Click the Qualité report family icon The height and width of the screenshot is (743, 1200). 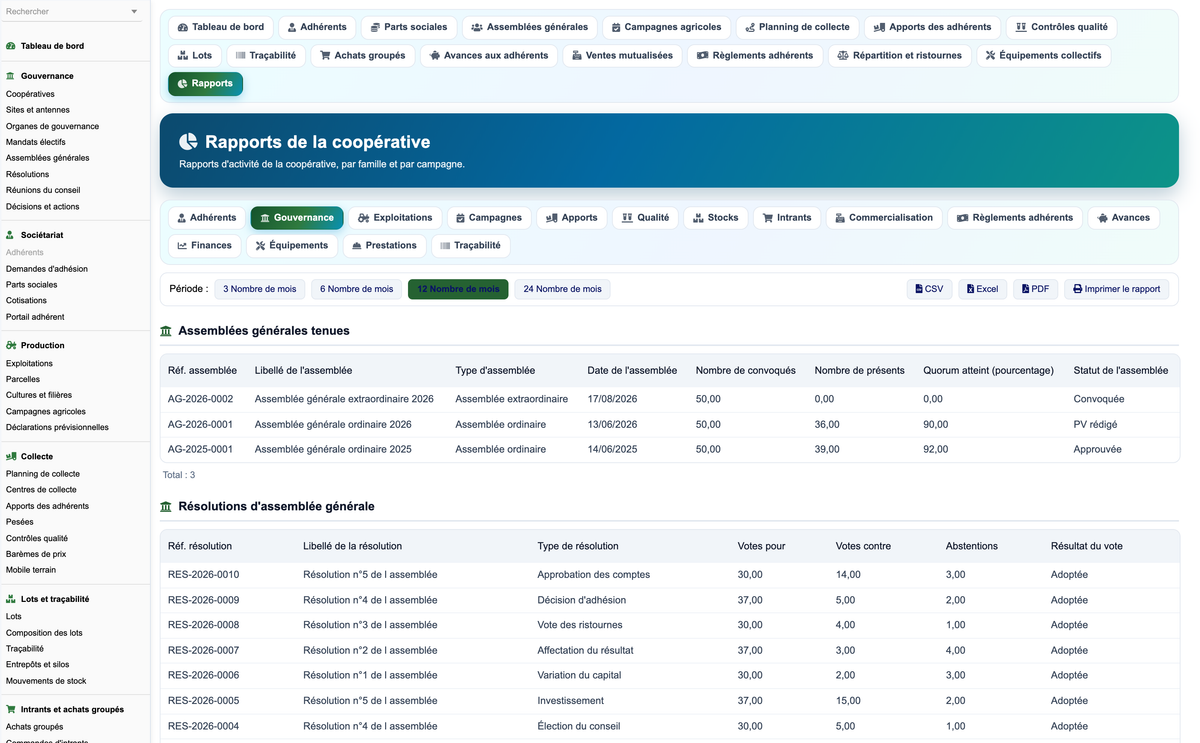tap(627, 218)
